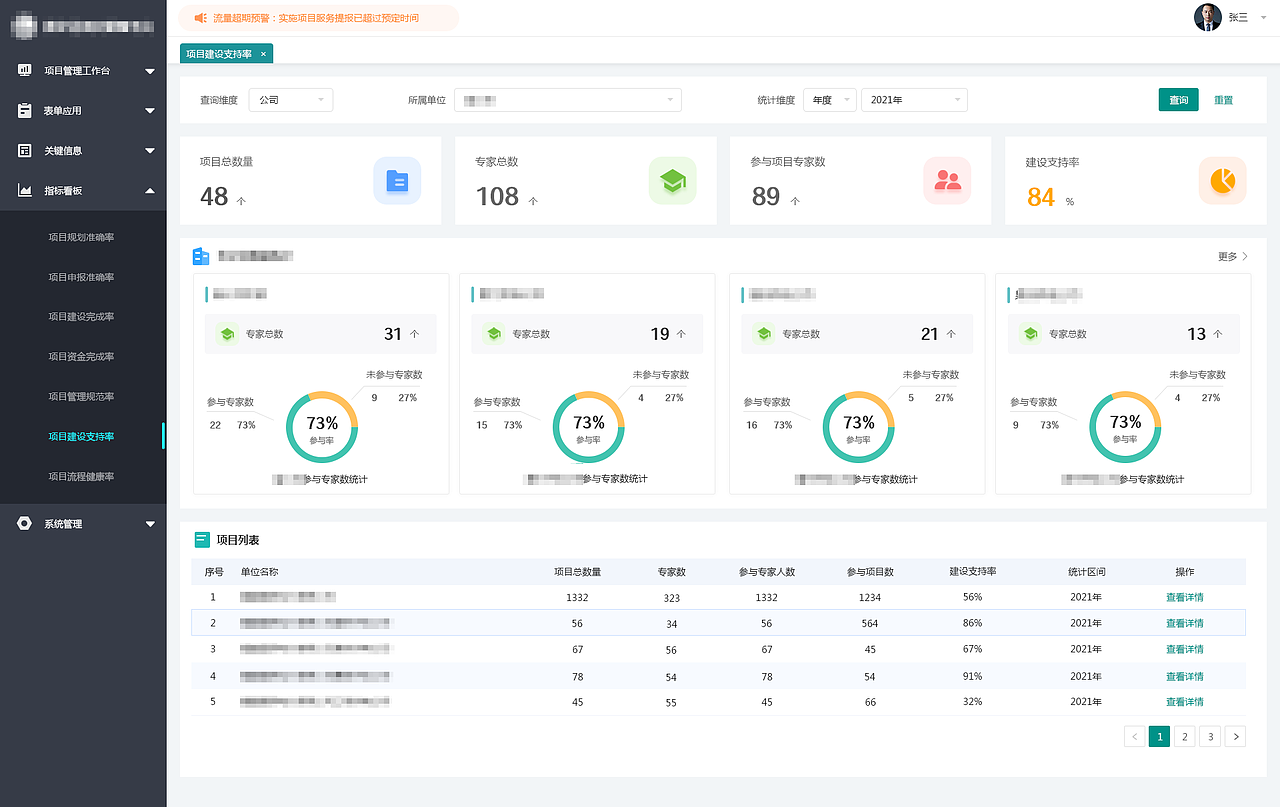Click the 建设支持率 column header
This screenshot has height=807, width=1280.
(973, 572)
